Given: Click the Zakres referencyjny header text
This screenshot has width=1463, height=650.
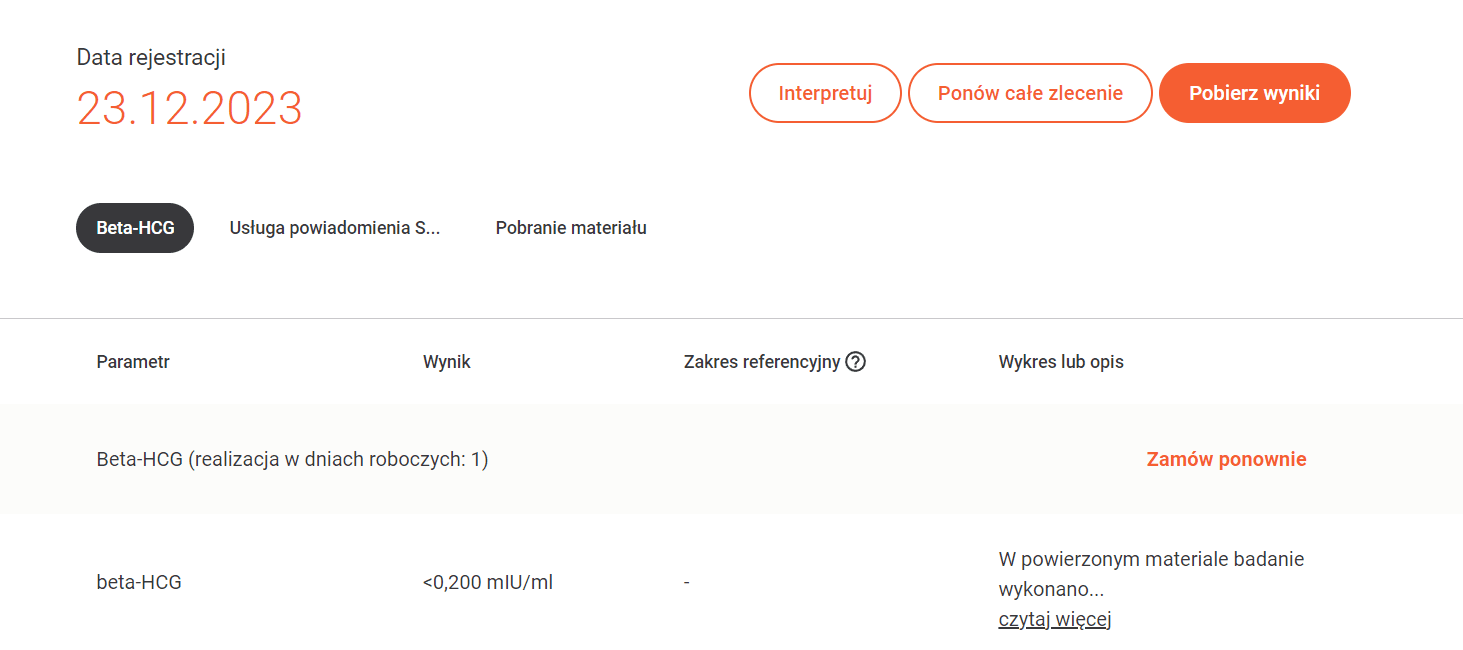Looking at the screenshot, I should point(762,362).
